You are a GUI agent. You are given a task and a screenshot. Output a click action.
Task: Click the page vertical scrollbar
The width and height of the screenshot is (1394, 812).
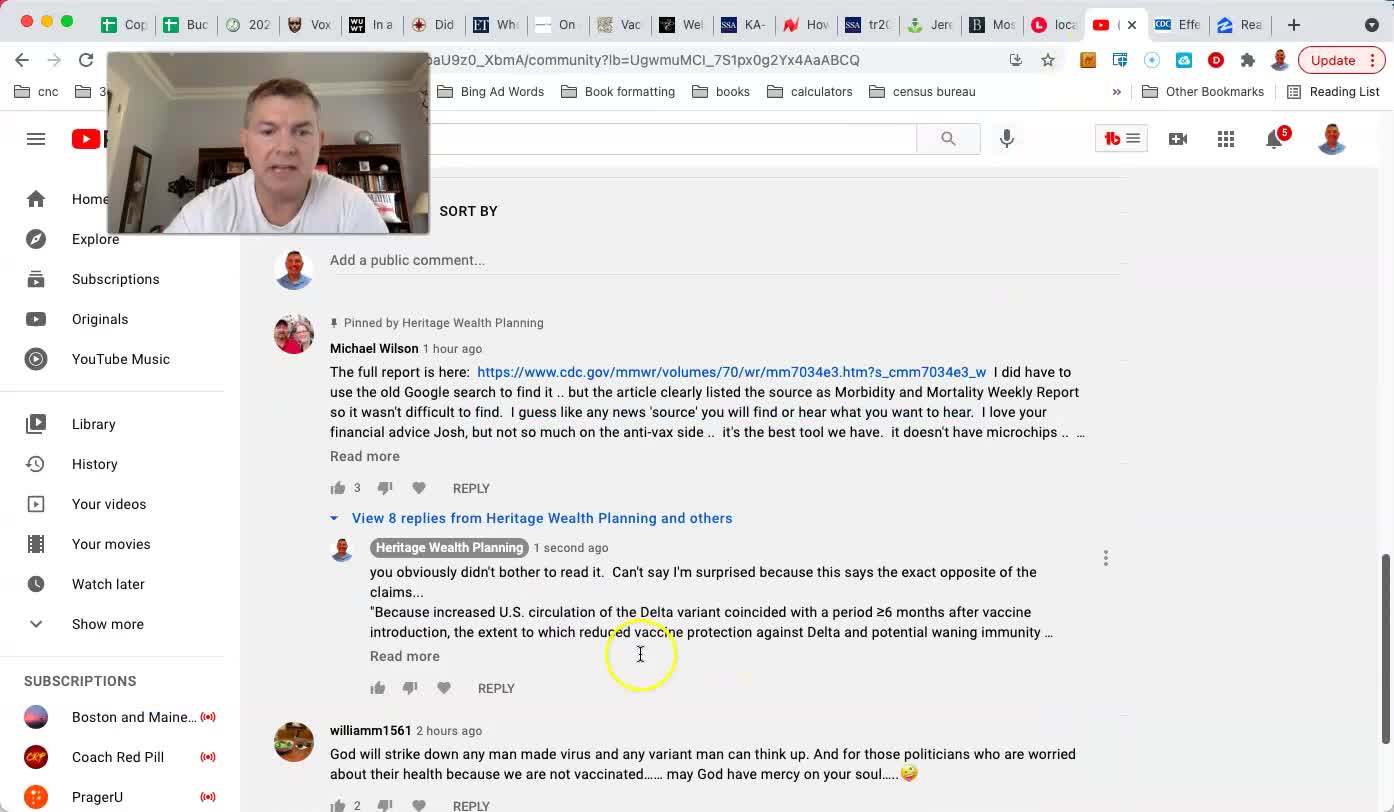tap(1386, 647)
